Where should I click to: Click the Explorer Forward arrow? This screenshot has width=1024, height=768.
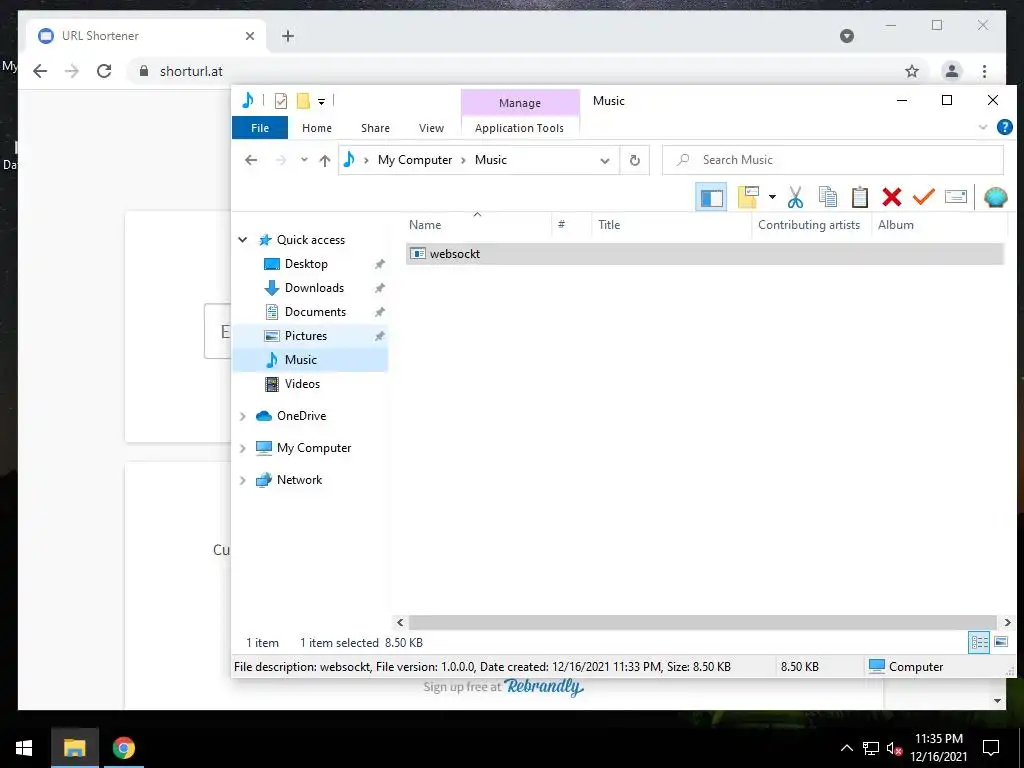point(281,160)
